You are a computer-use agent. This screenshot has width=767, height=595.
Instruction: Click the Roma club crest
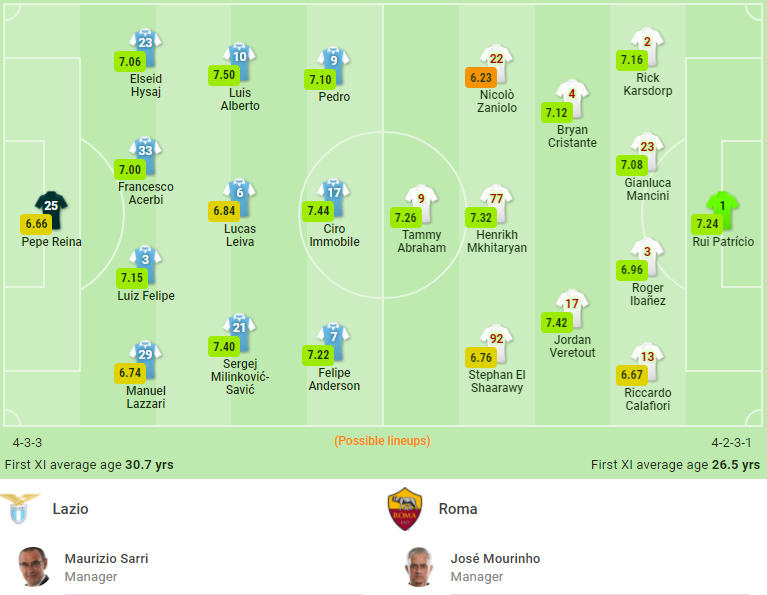point(405,509)
